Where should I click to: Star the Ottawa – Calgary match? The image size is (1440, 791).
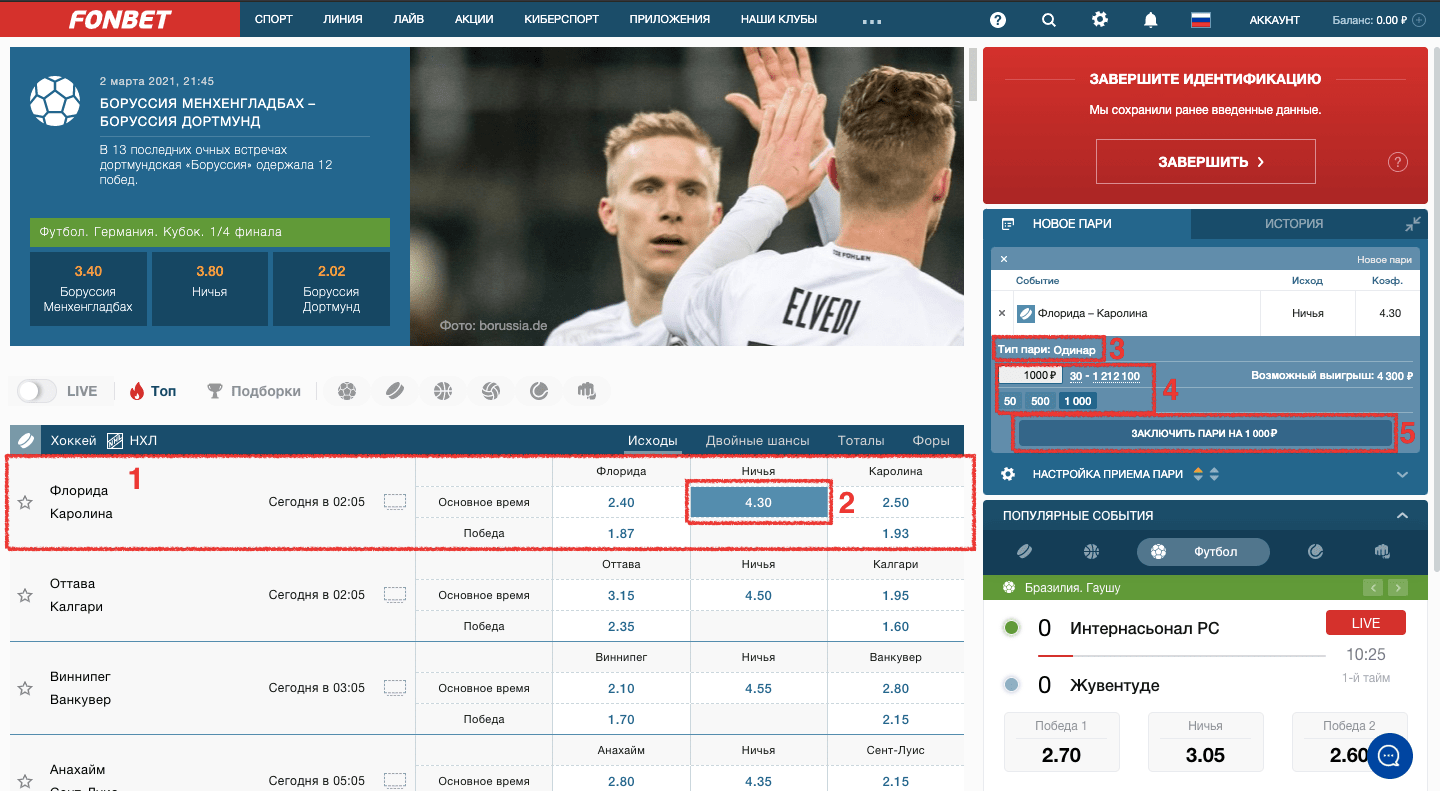click(x=25, y=595)
